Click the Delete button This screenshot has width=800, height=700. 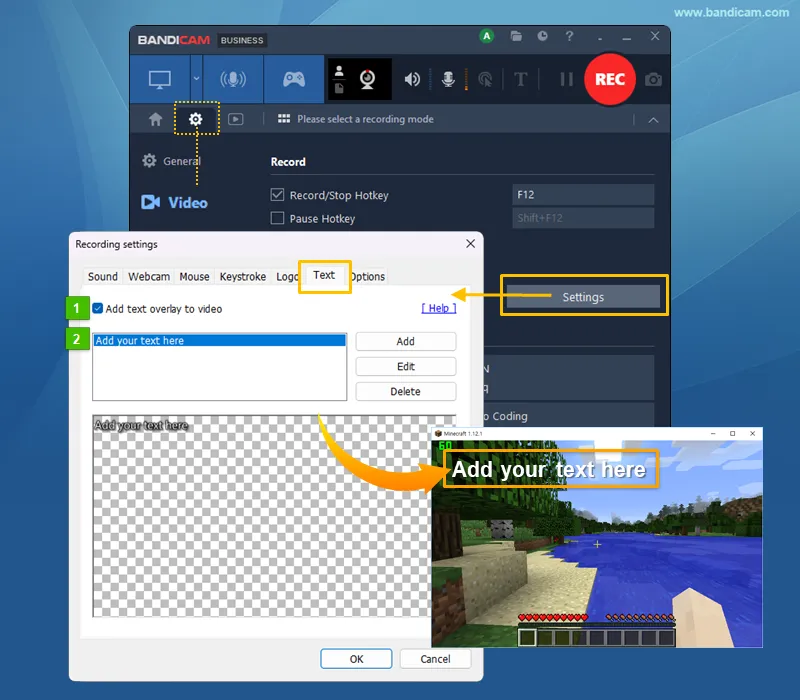click(x=406, y=391)
